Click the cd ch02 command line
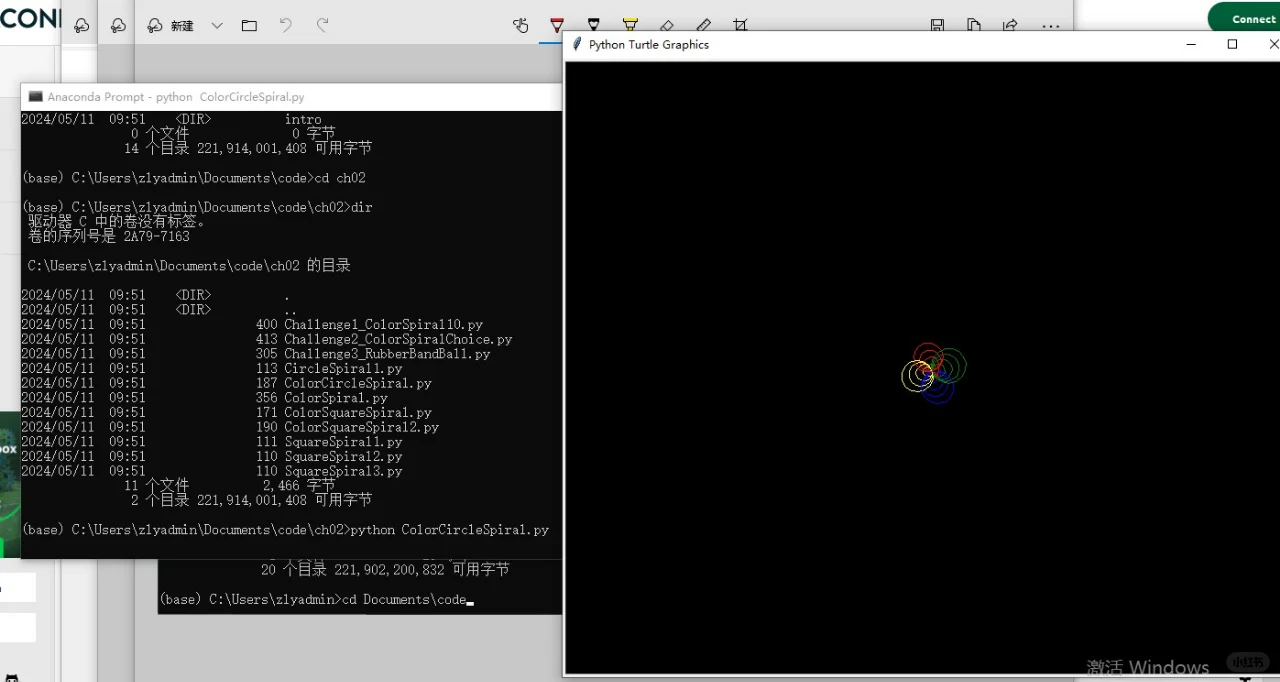This screenshot has width=1280, height=682. coord(194,178)
